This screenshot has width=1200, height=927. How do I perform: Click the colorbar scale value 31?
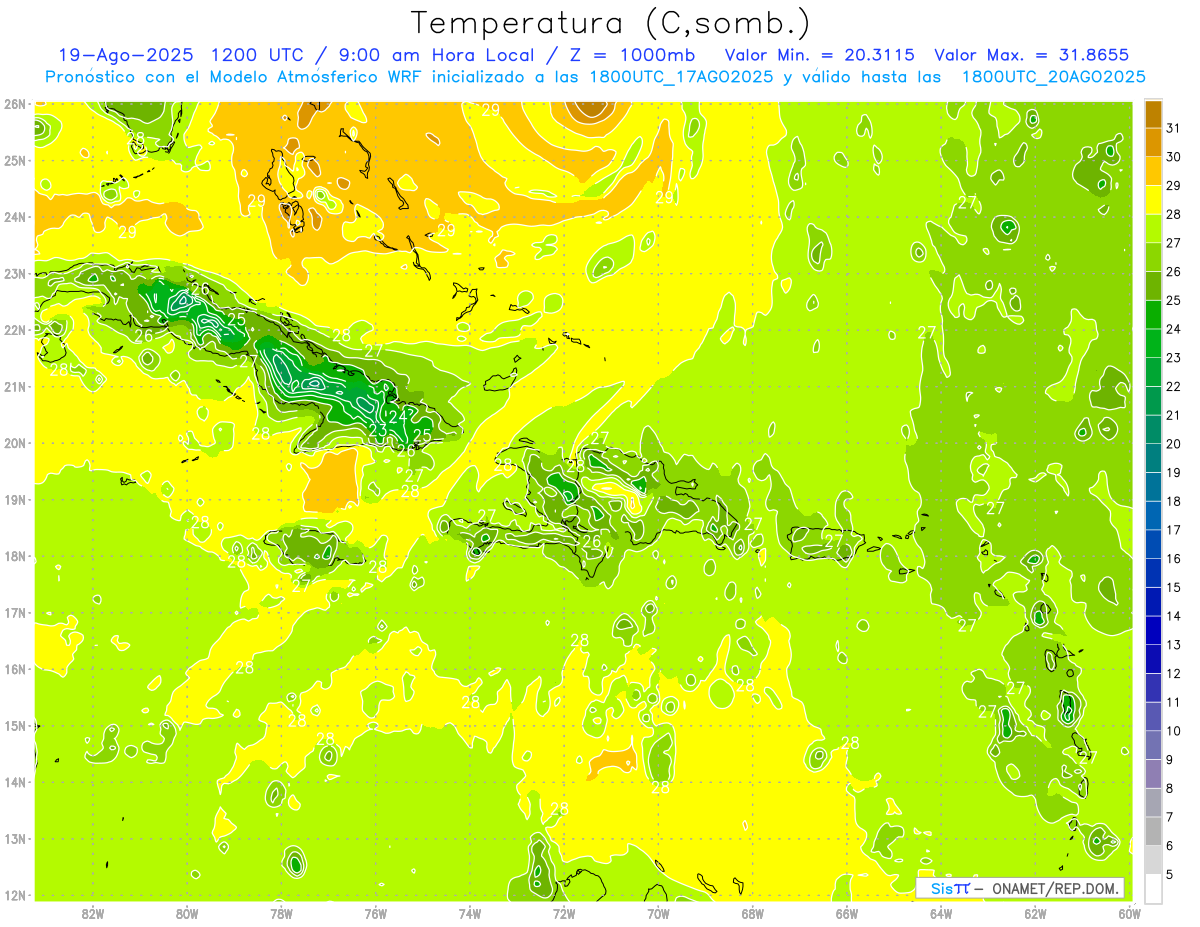point(1173,128)
